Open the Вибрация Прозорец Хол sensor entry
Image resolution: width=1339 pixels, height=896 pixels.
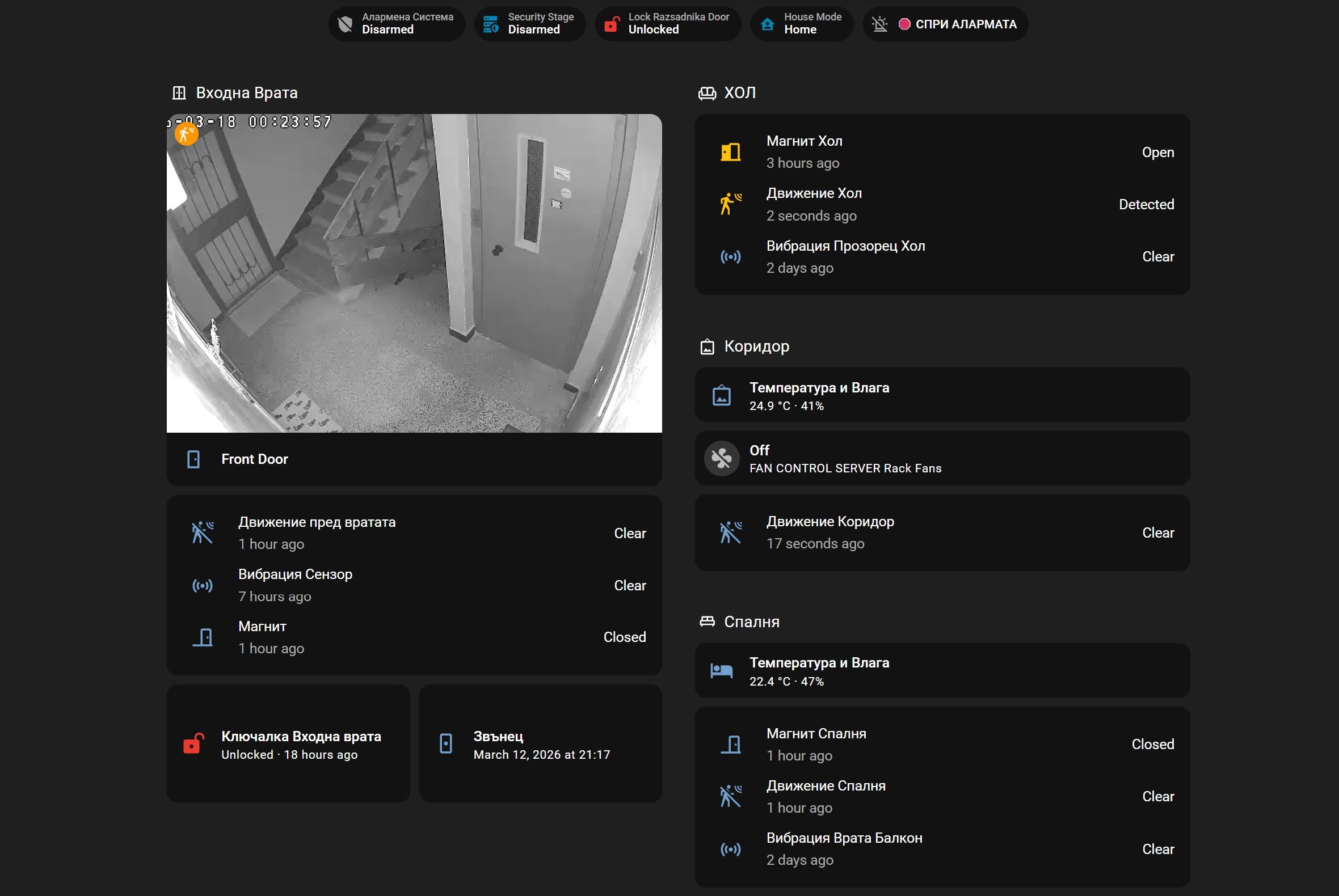[x=845, y=256]
